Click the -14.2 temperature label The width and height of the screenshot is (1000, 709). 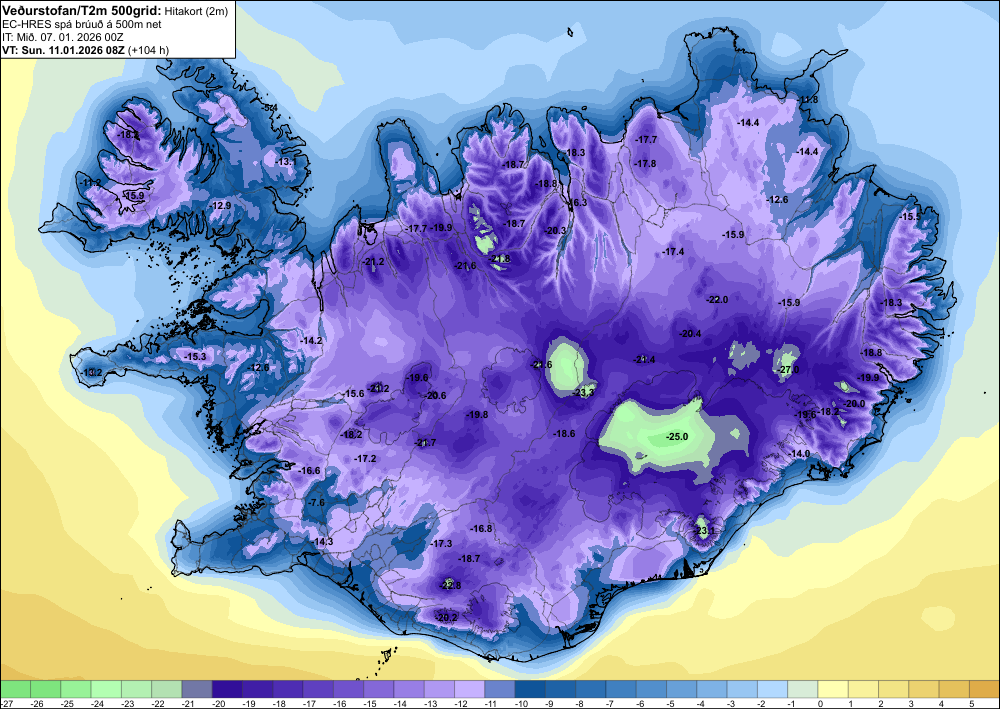coord(311,340)
